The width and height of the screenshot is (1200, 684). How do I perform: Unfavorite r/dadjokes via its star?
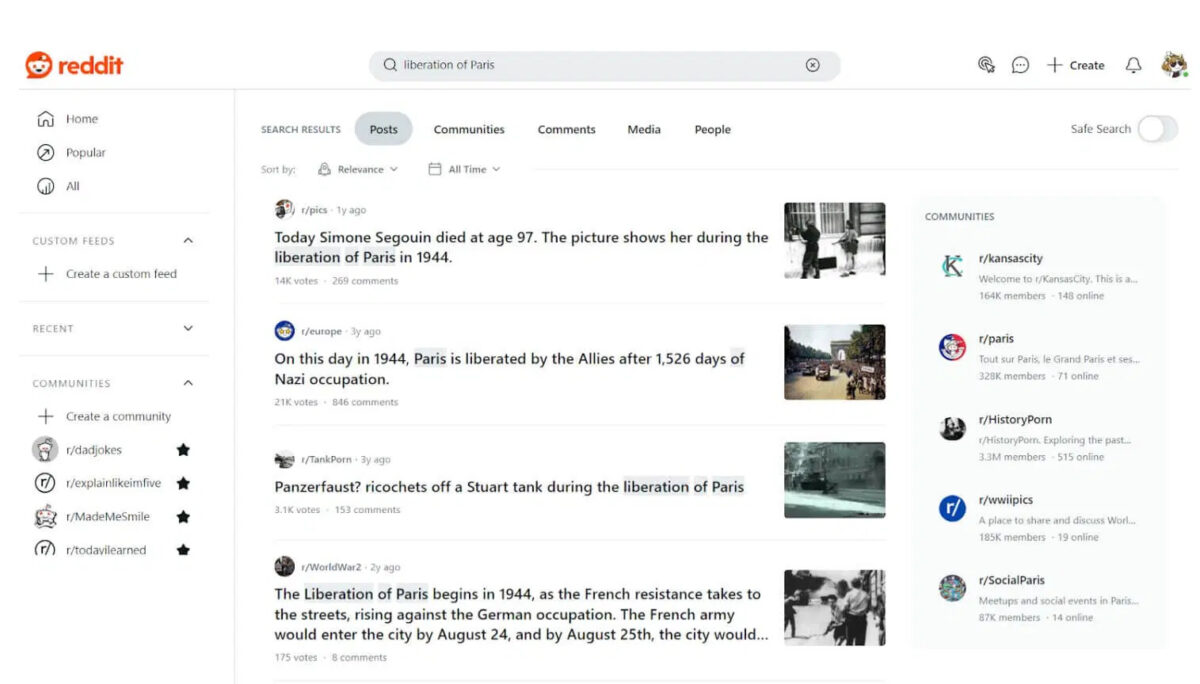pos(183,450)
